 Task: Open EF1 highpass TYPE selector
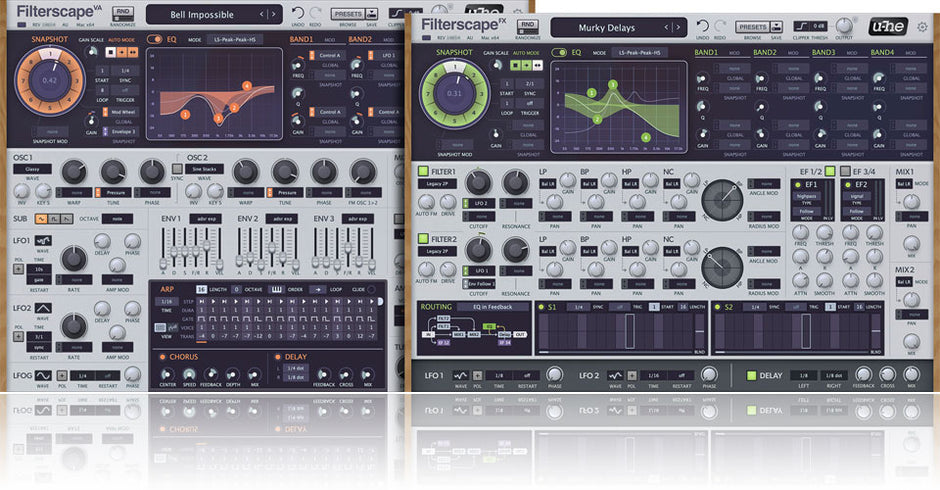pyautogui.click(x=807, y=196)
